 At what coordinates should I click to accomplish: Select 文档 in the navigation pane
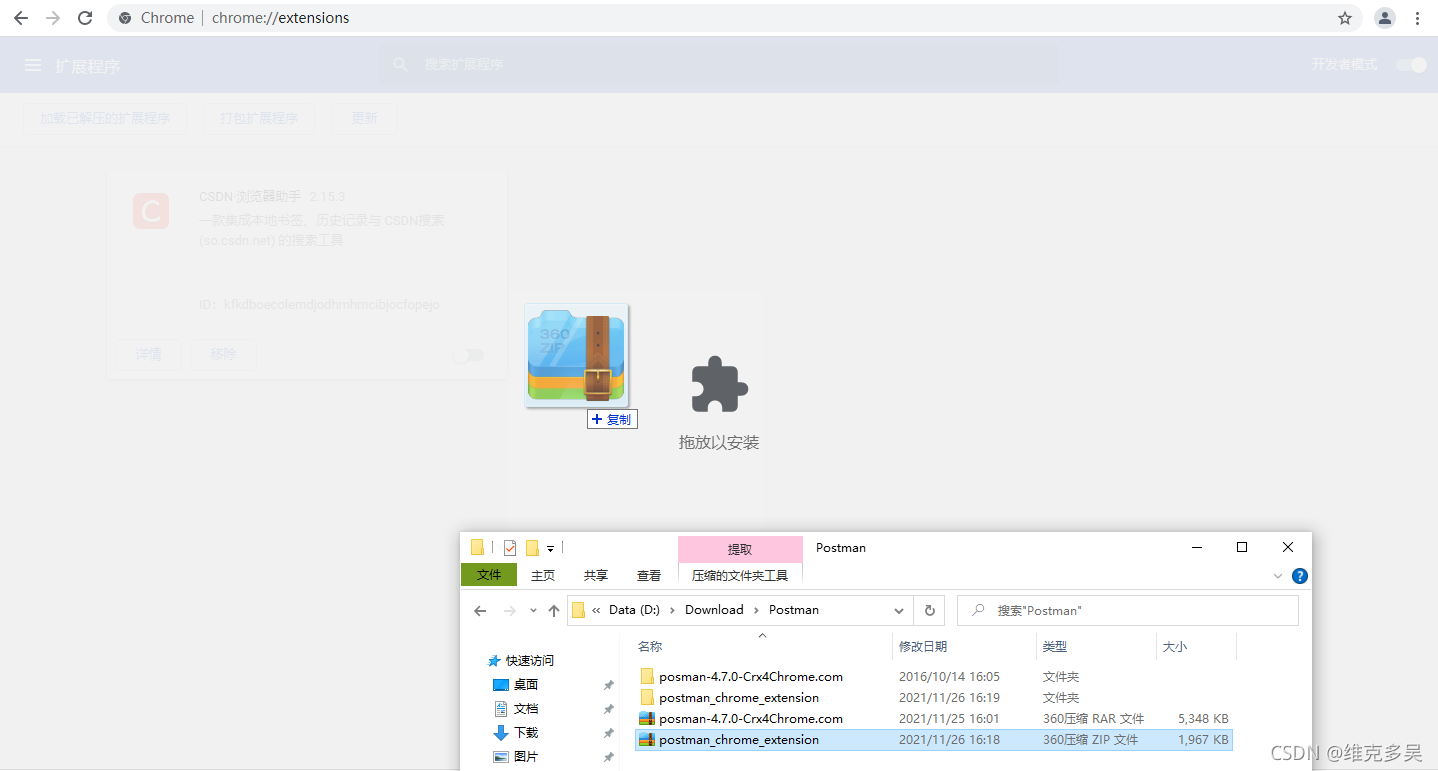(x=526, y=709)
